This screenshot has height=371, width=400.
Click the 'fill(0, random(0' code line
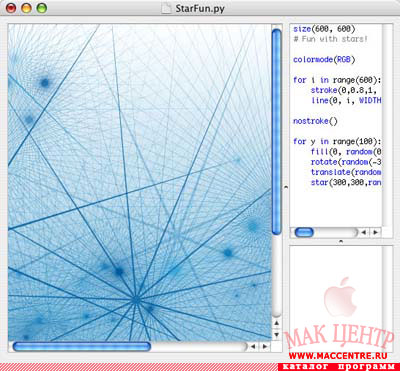pos(346,152)
